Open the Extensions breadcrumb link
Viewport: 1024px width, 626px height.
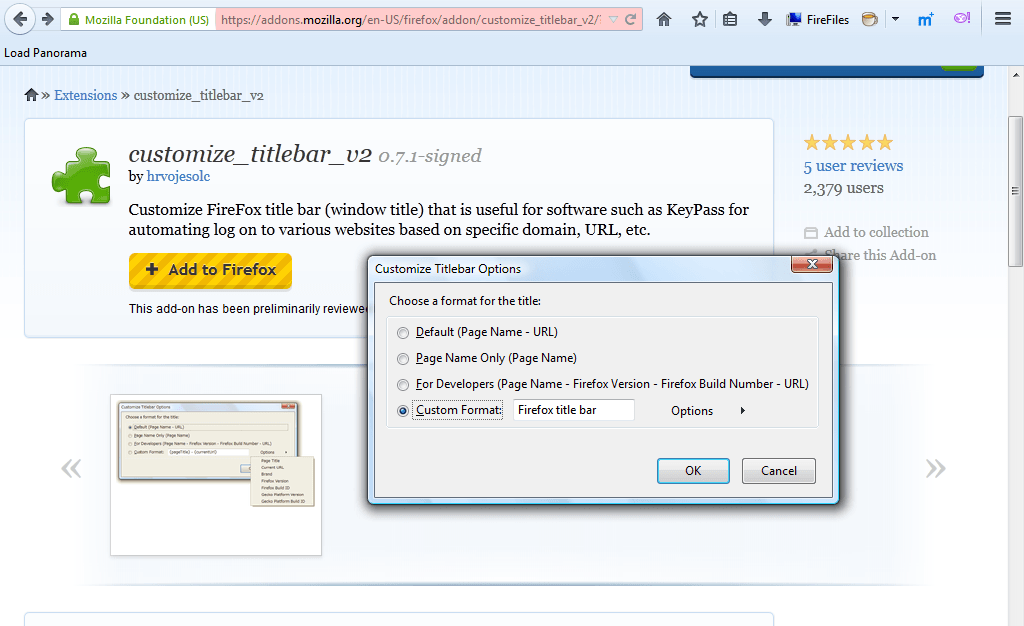[x=86, y=95]
